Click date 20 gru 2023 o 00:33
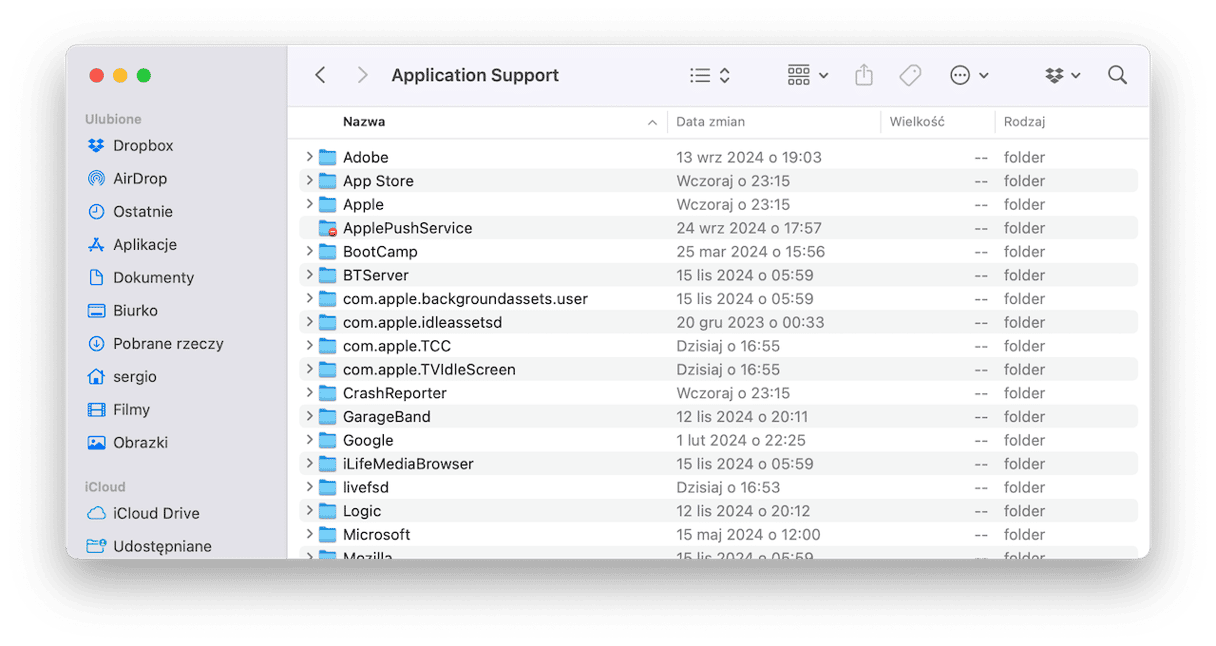This screenshot has width=1216, height=646. [750, 322]
